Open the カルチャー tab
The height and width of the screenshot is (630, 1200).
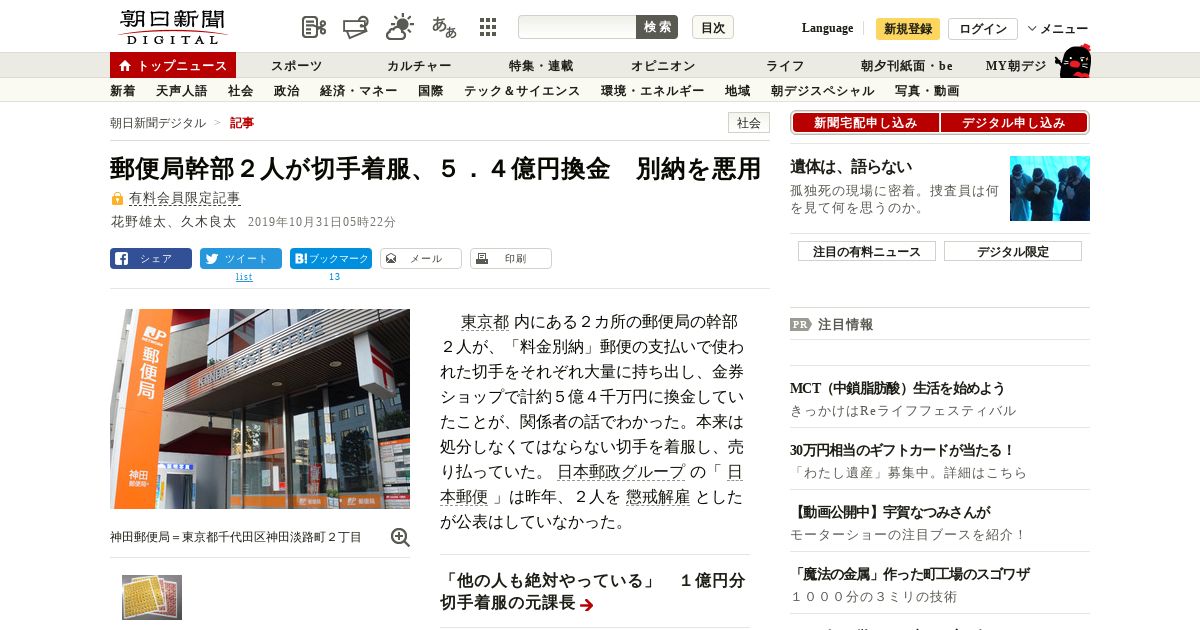click(x=419, y=66)
